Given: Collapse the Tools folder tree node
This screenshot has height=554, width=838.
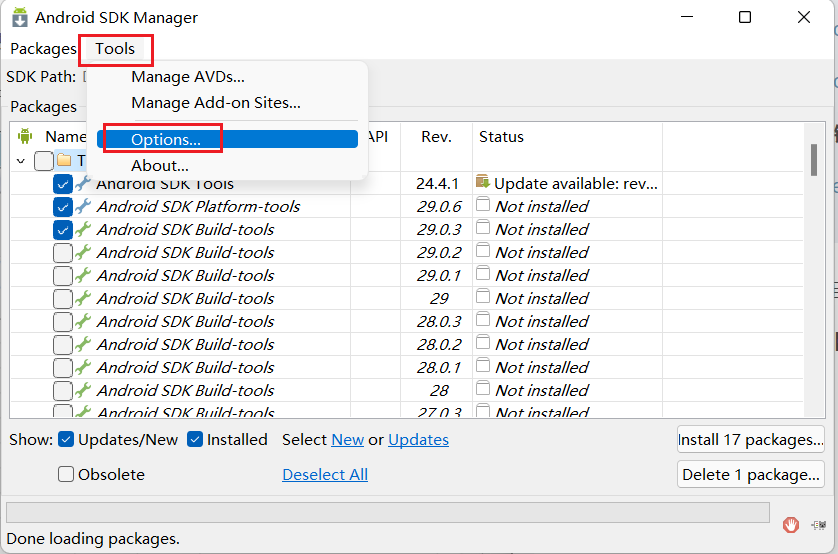Looking at the screenshot, I should coord(21,160).
